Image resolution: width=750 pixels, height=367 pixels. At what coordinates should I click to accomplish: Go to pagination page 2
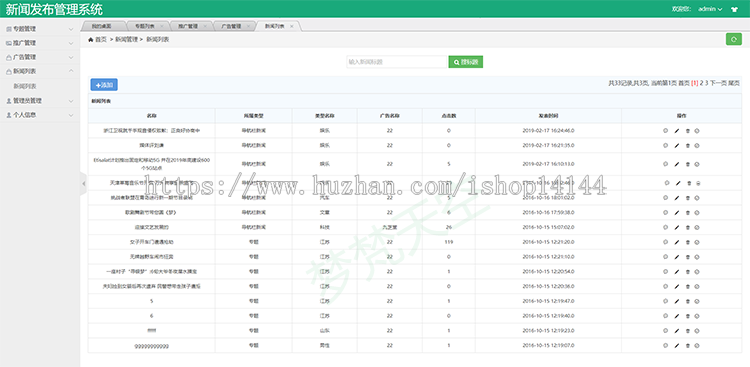click(x=701, y=83)
